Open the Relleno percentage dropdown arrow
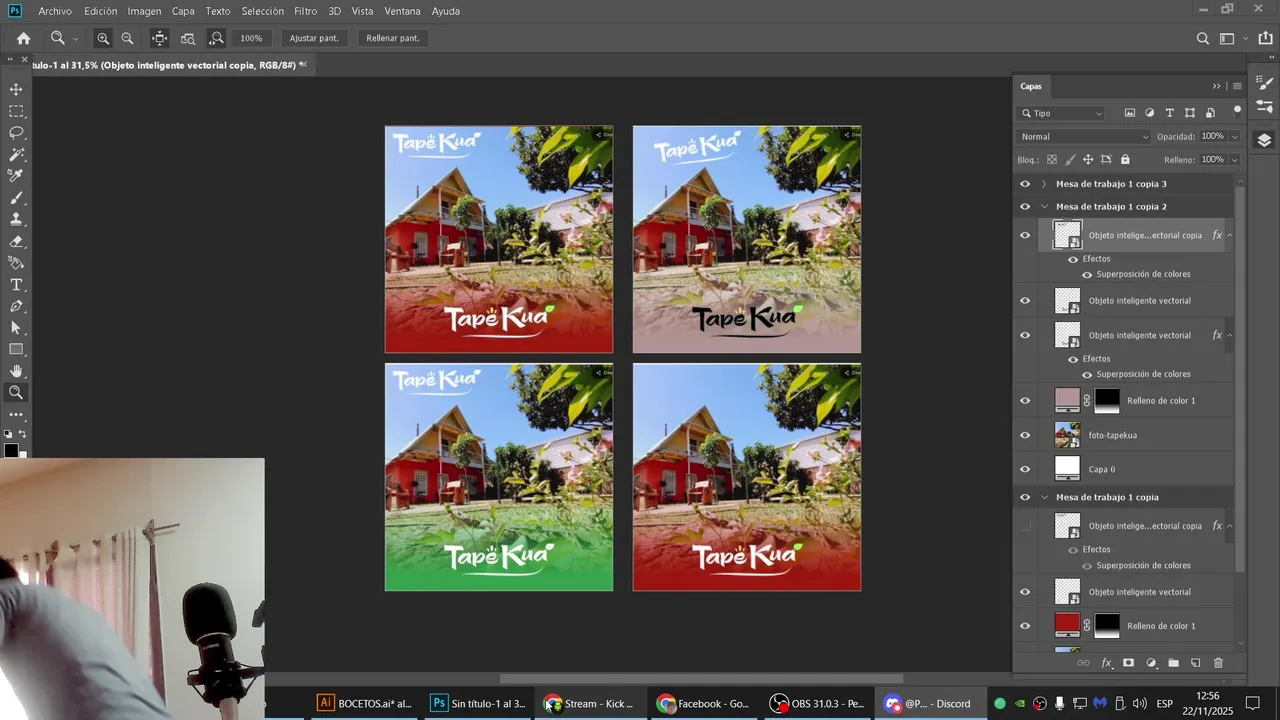 1235,159
